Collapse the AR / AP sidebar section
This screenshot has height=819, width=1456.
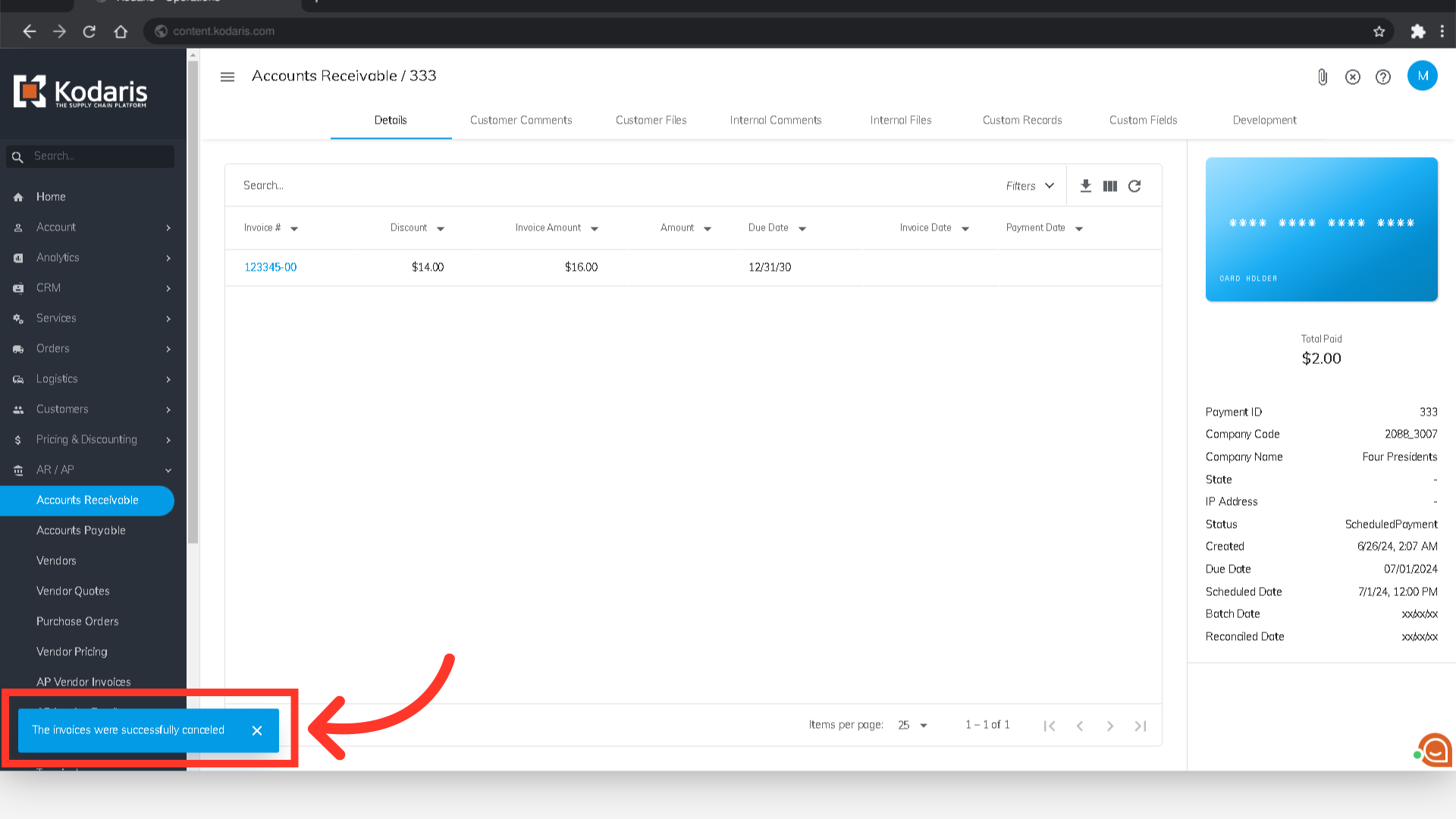(168, 470)
